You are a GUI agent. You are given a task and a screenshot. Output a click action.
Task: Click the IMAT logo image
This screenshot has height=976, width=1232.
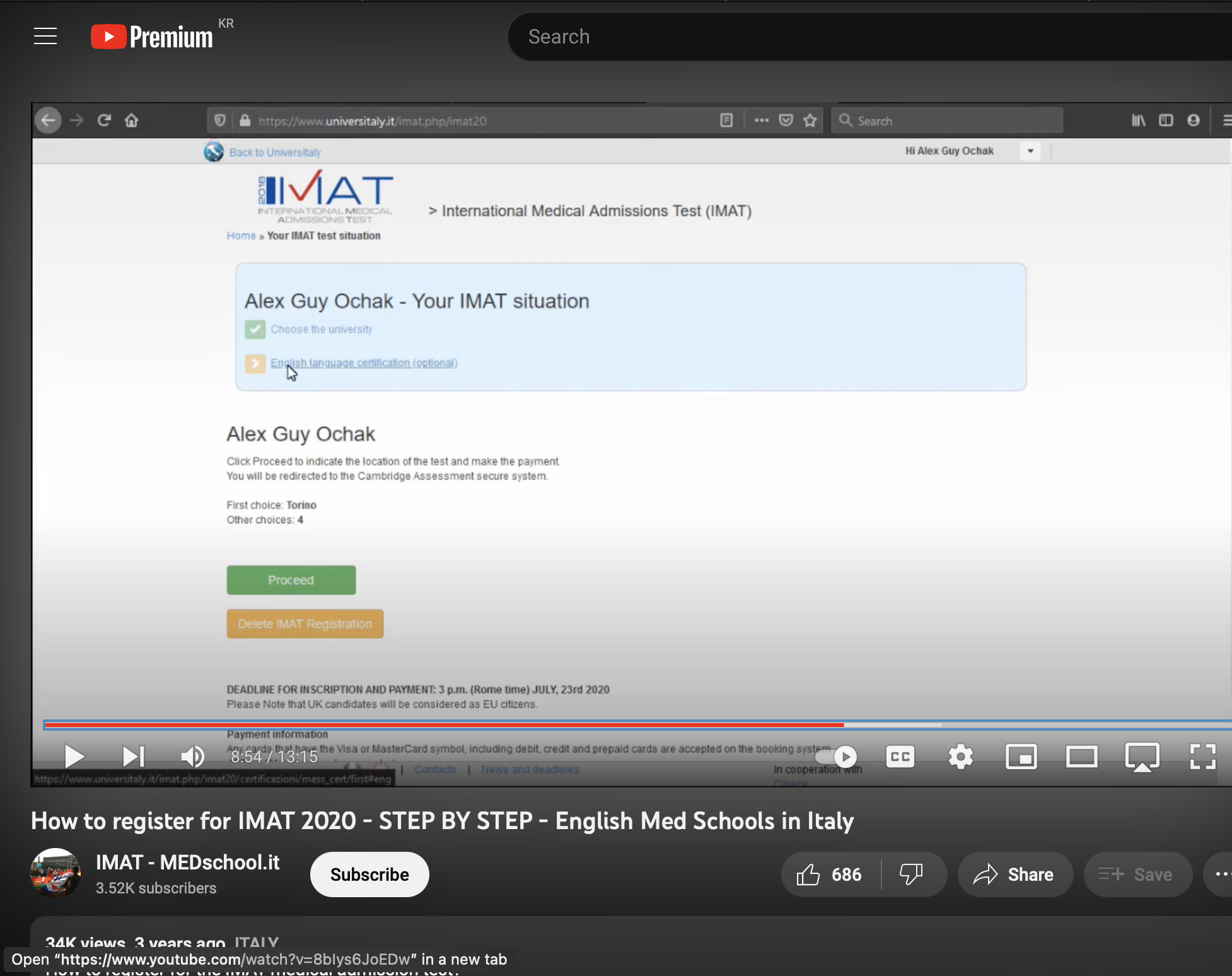point(325,196)
